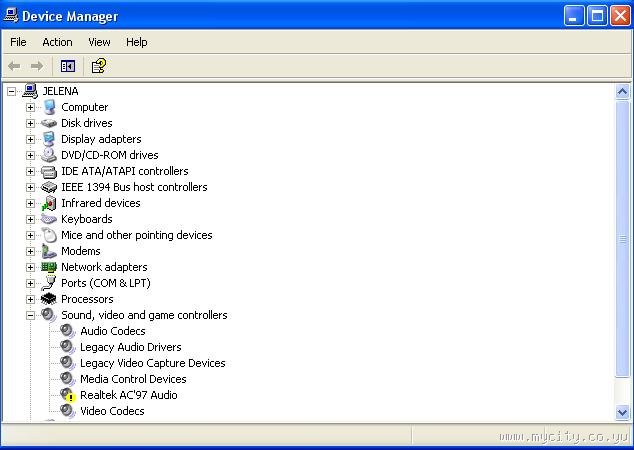Click the Ports (COM & LPT) plug icon
This screenshot has width=634, height=450.
point(49,283)
